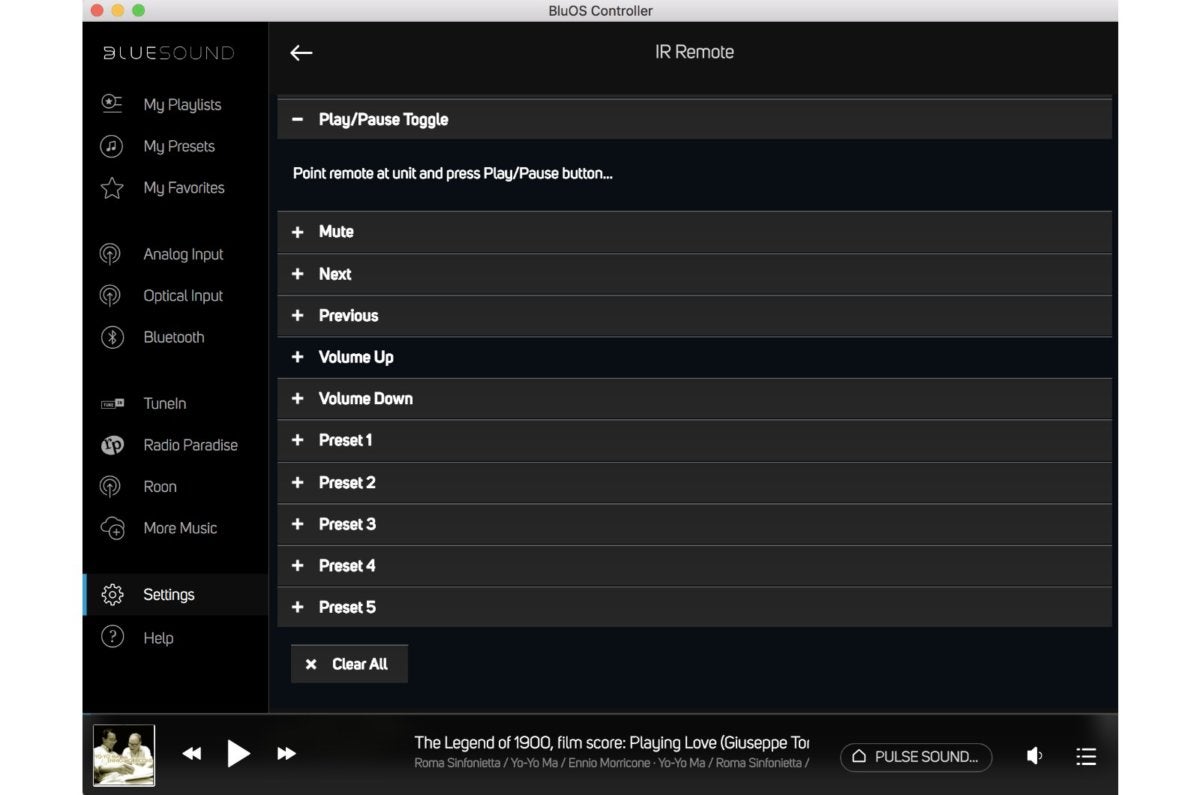Expand the Volume Down section
This screenshot has height=795, width=1200.
click(x=694, y=398)
